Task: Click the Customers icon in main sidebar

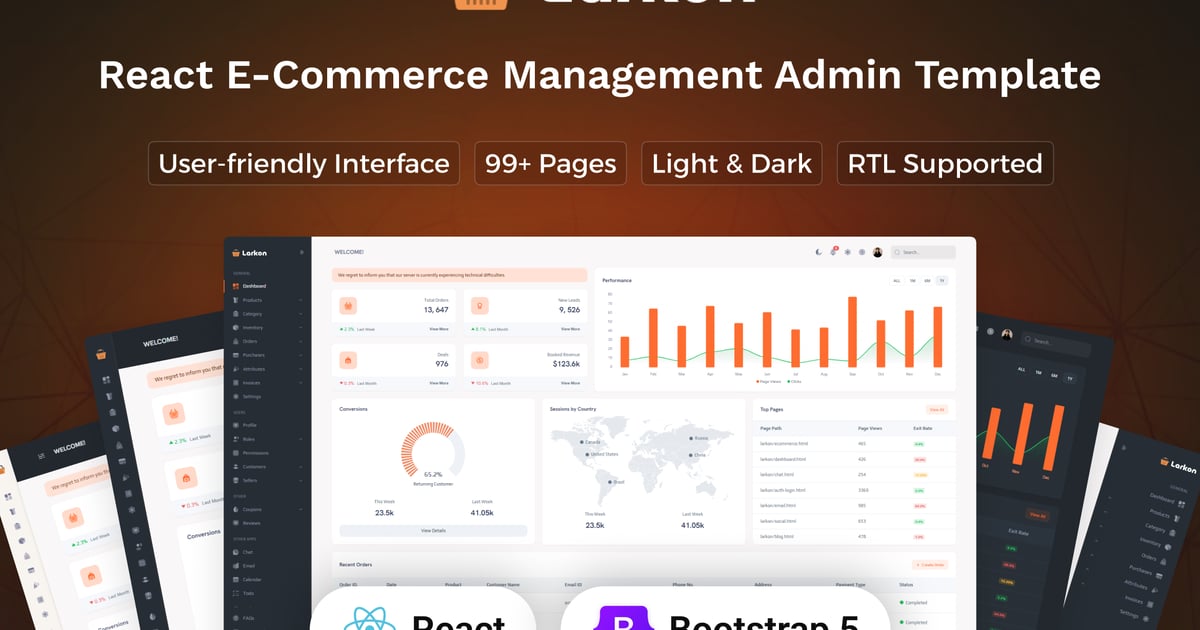Action: pyautogui.click(x=236, y=466)
